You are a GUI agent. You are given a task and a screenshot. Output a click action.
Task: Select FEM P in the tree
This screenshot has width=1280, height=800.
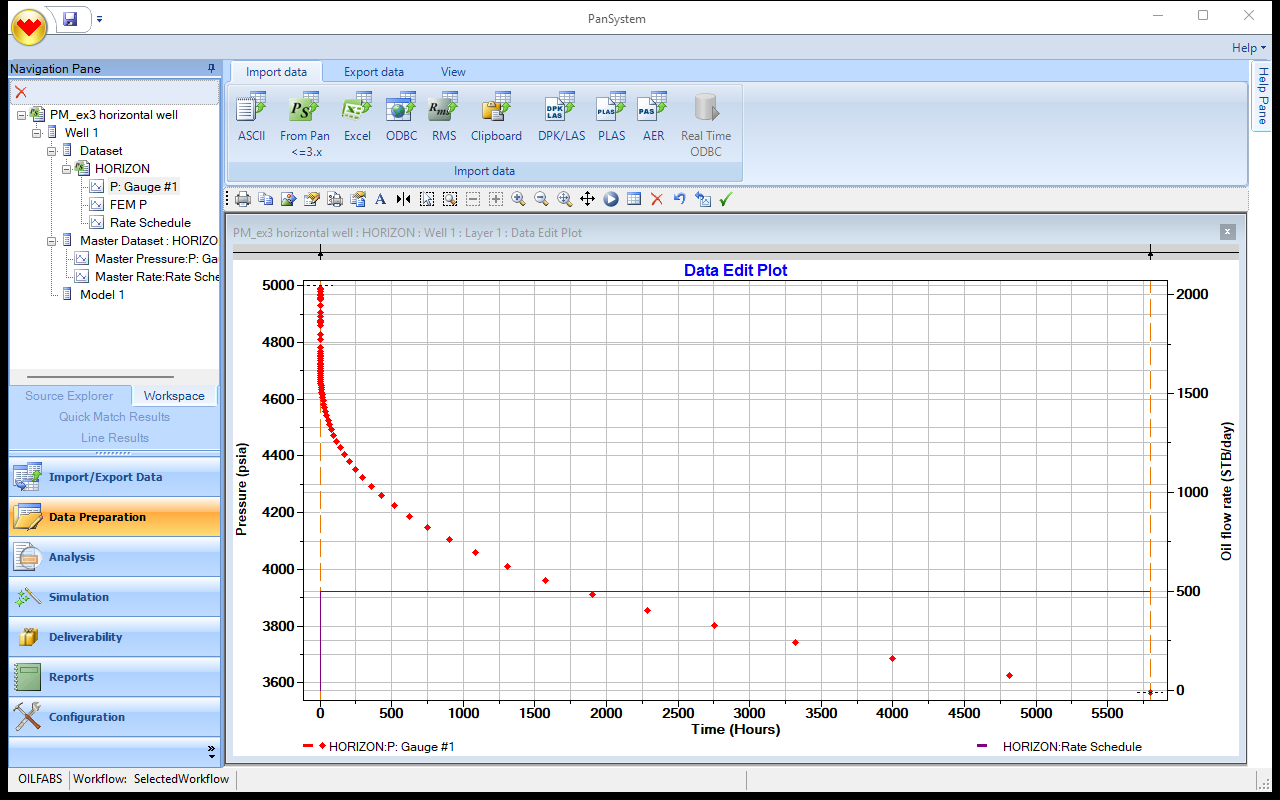click(x=128, y=205)
